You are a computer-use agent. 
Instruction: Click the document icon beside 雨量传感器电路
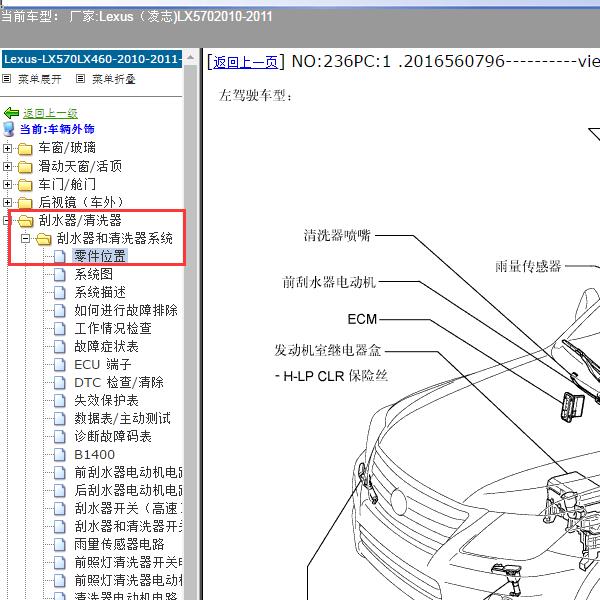pos(60,545)
